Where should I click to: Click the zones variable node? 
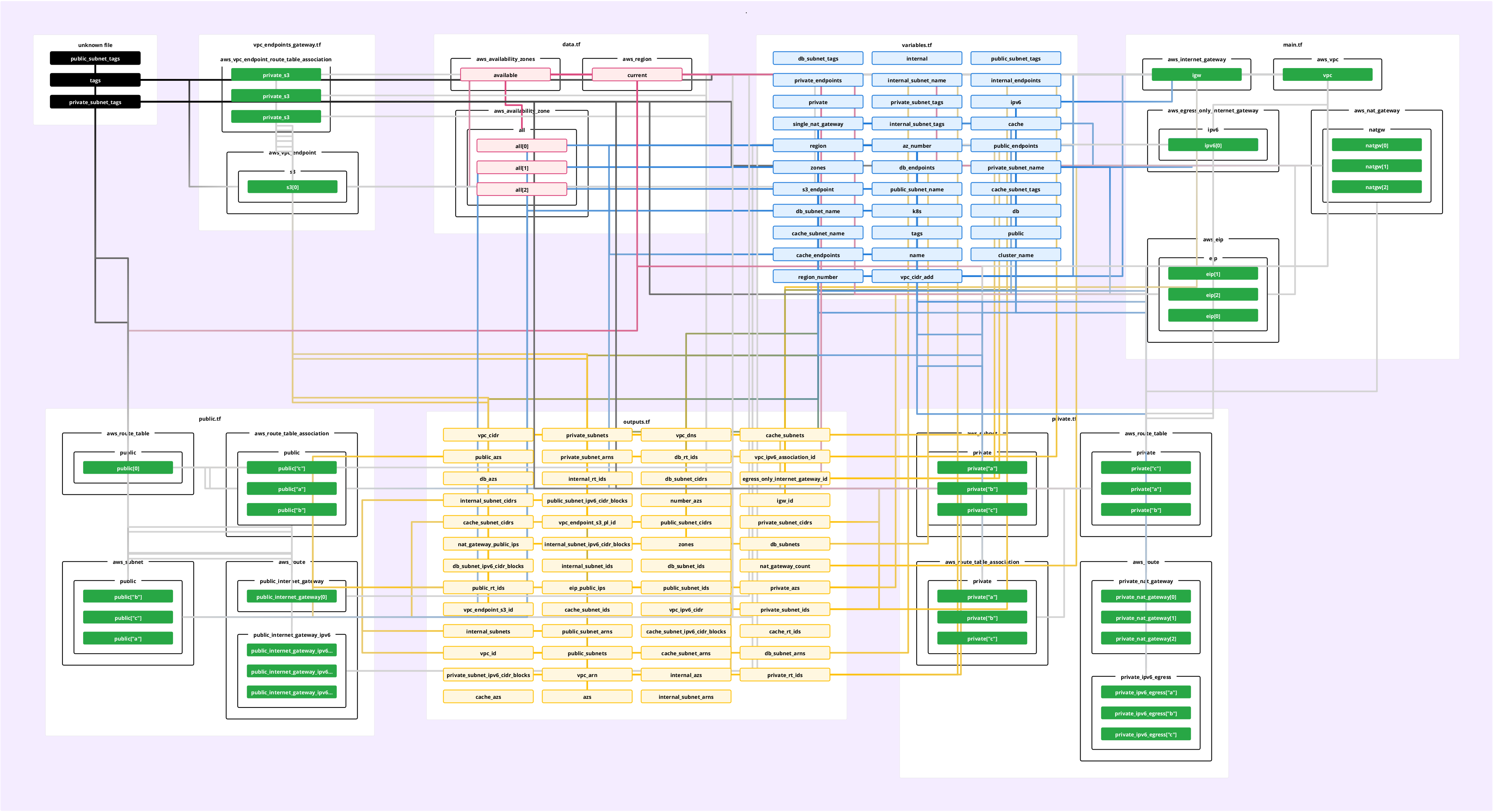coord(818,168)
